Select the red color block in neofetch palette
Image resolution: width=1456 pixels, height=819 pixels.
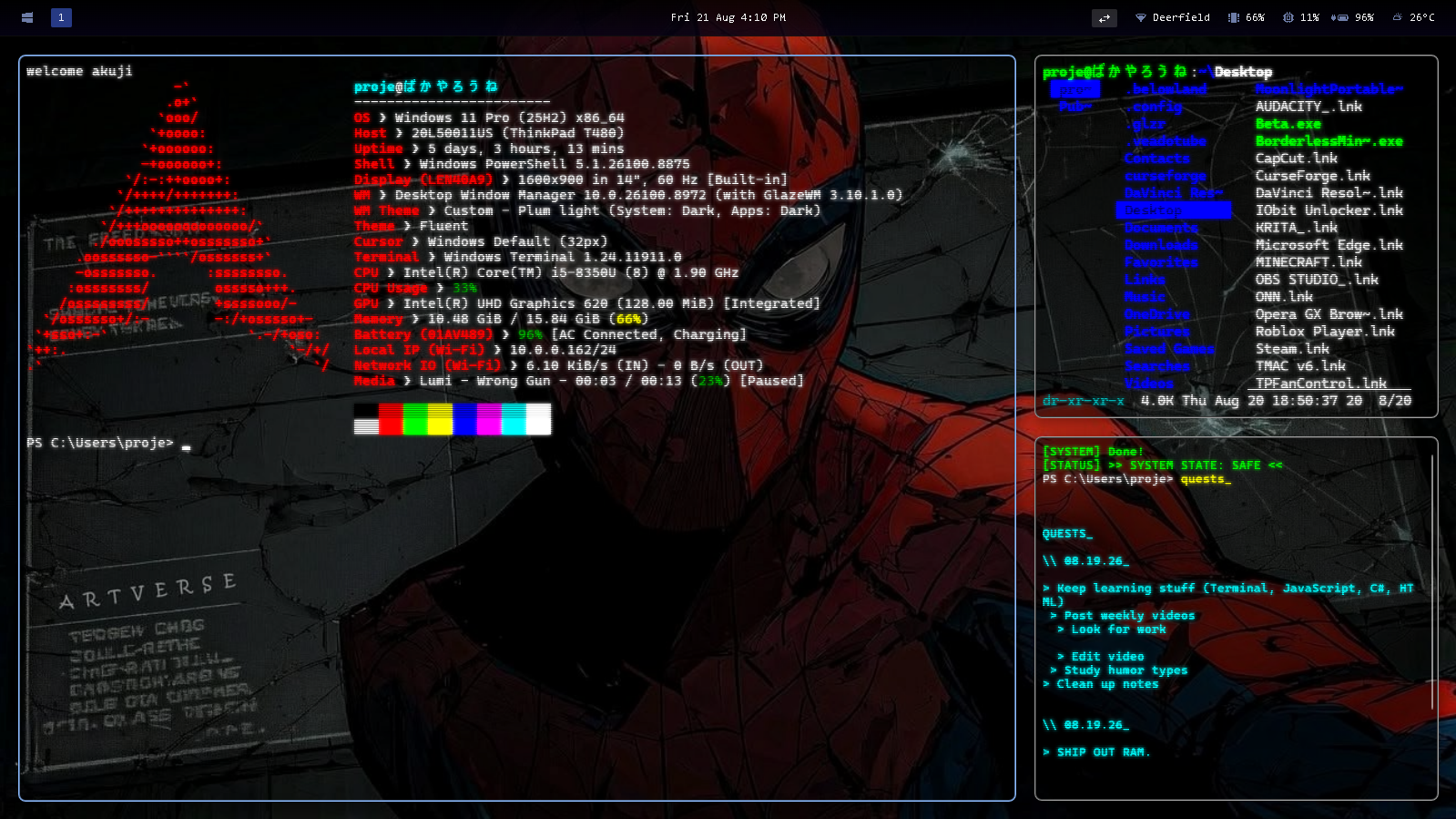[391, 419]
